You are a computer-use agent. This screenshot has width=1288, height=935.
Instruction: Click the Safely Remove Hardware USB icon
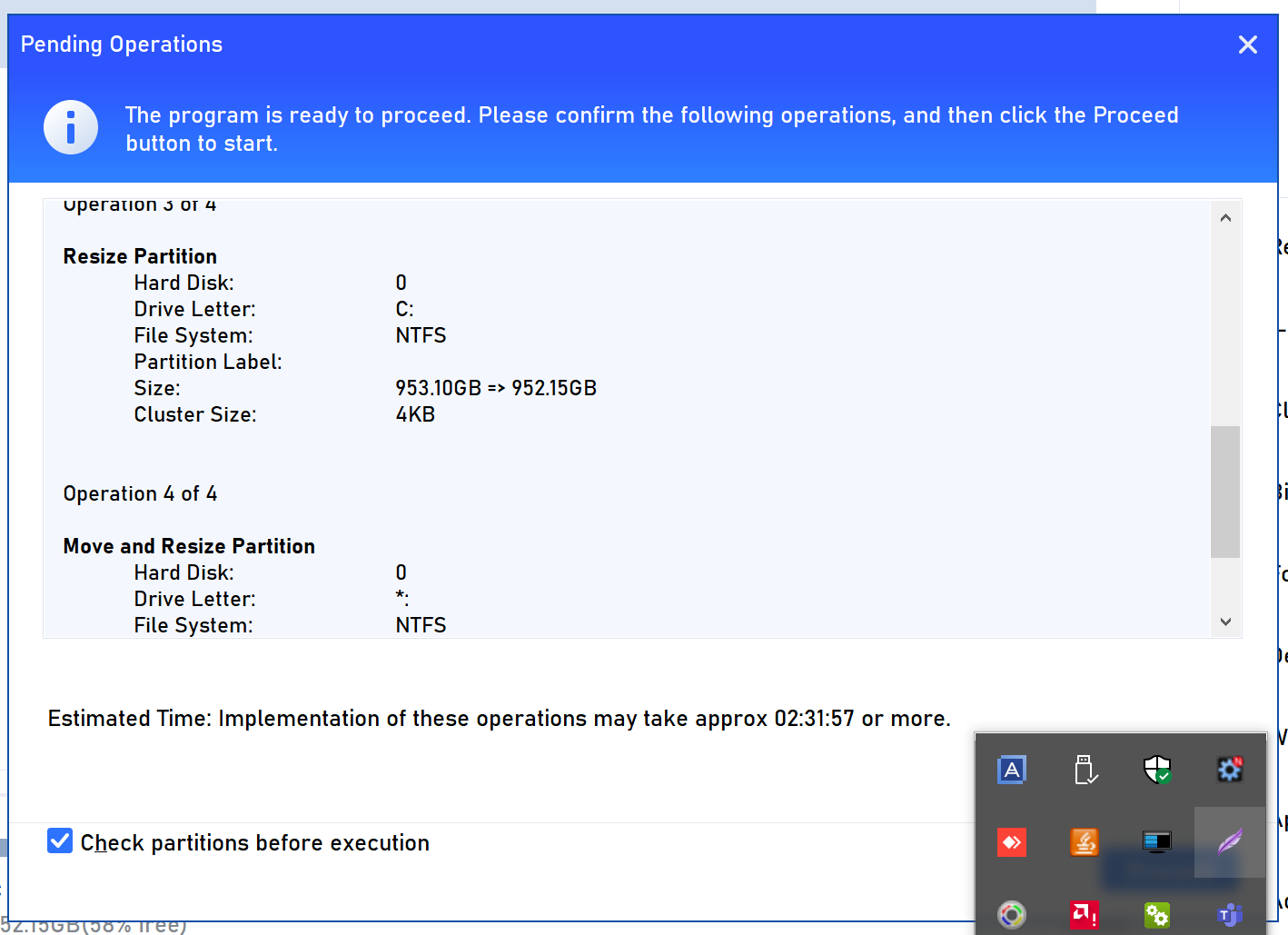coord(1085,770)
